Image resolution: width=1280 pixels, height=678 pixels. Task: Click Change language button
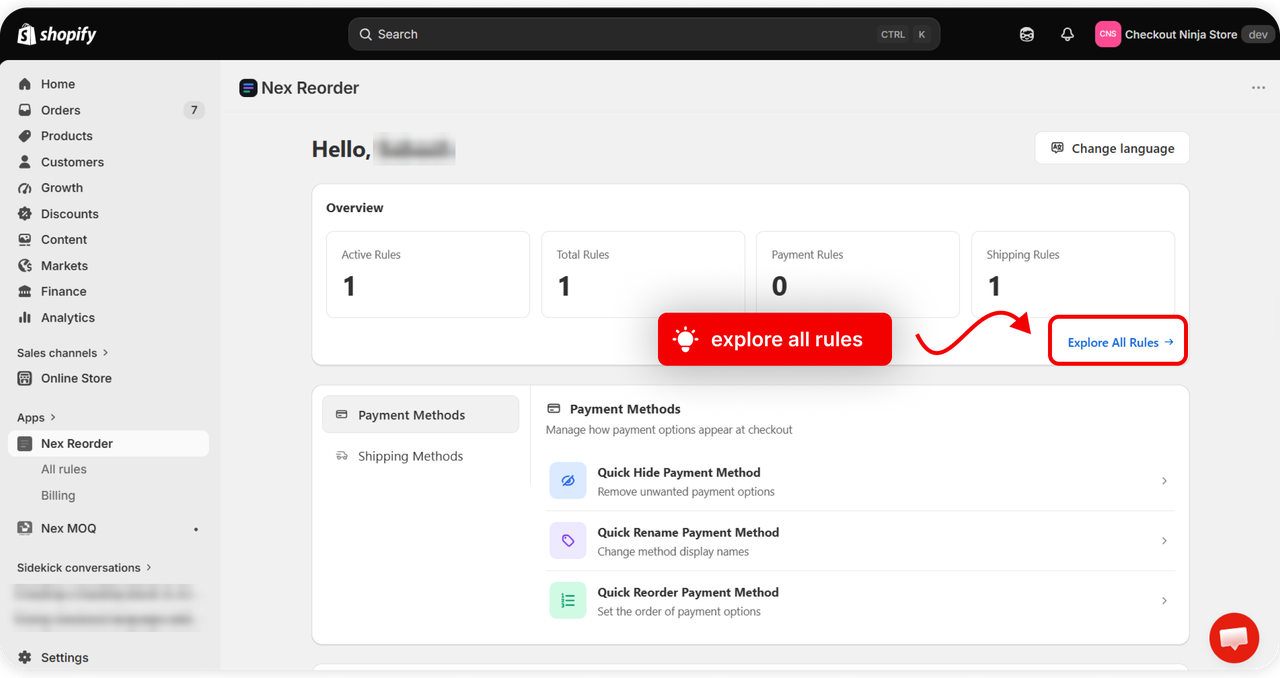(x=1112, y=148)
